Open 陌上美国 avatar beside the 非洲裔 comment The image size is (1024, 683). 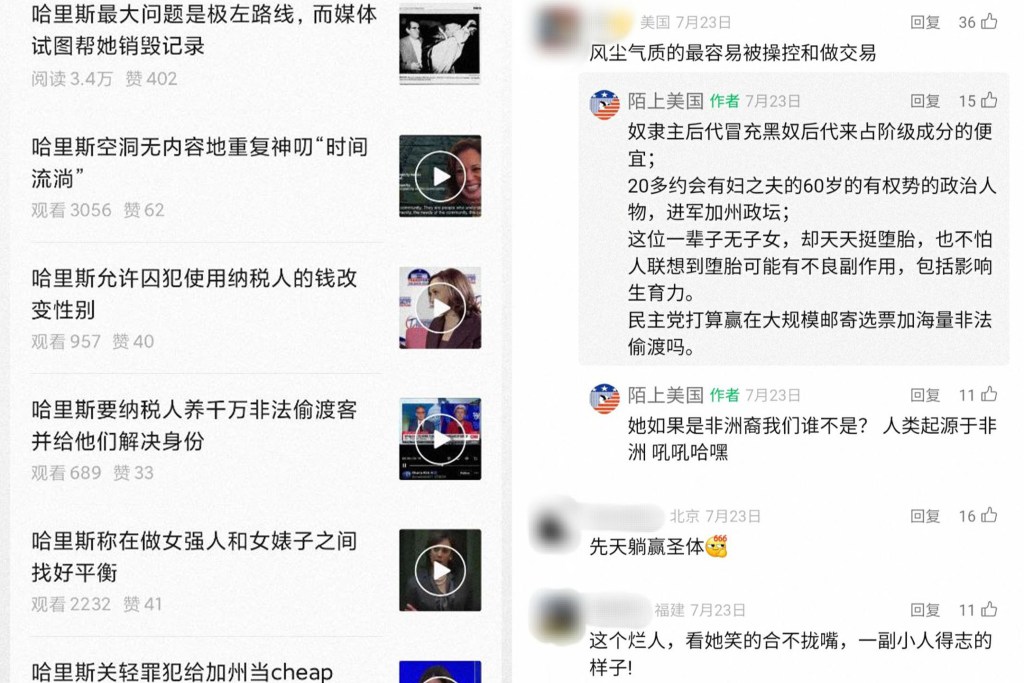(605, 398)
